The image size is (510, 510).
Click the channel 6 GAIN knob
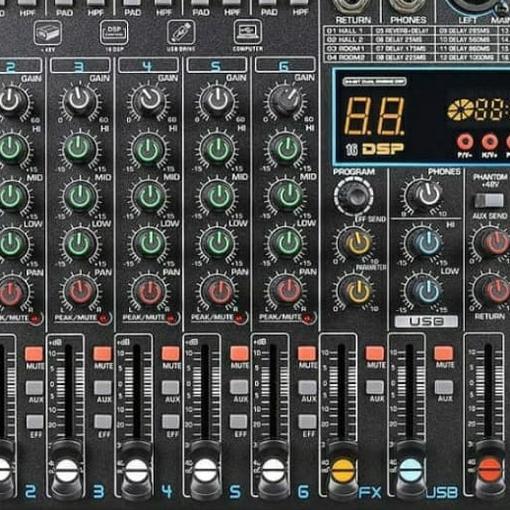[x=286, y=100]
